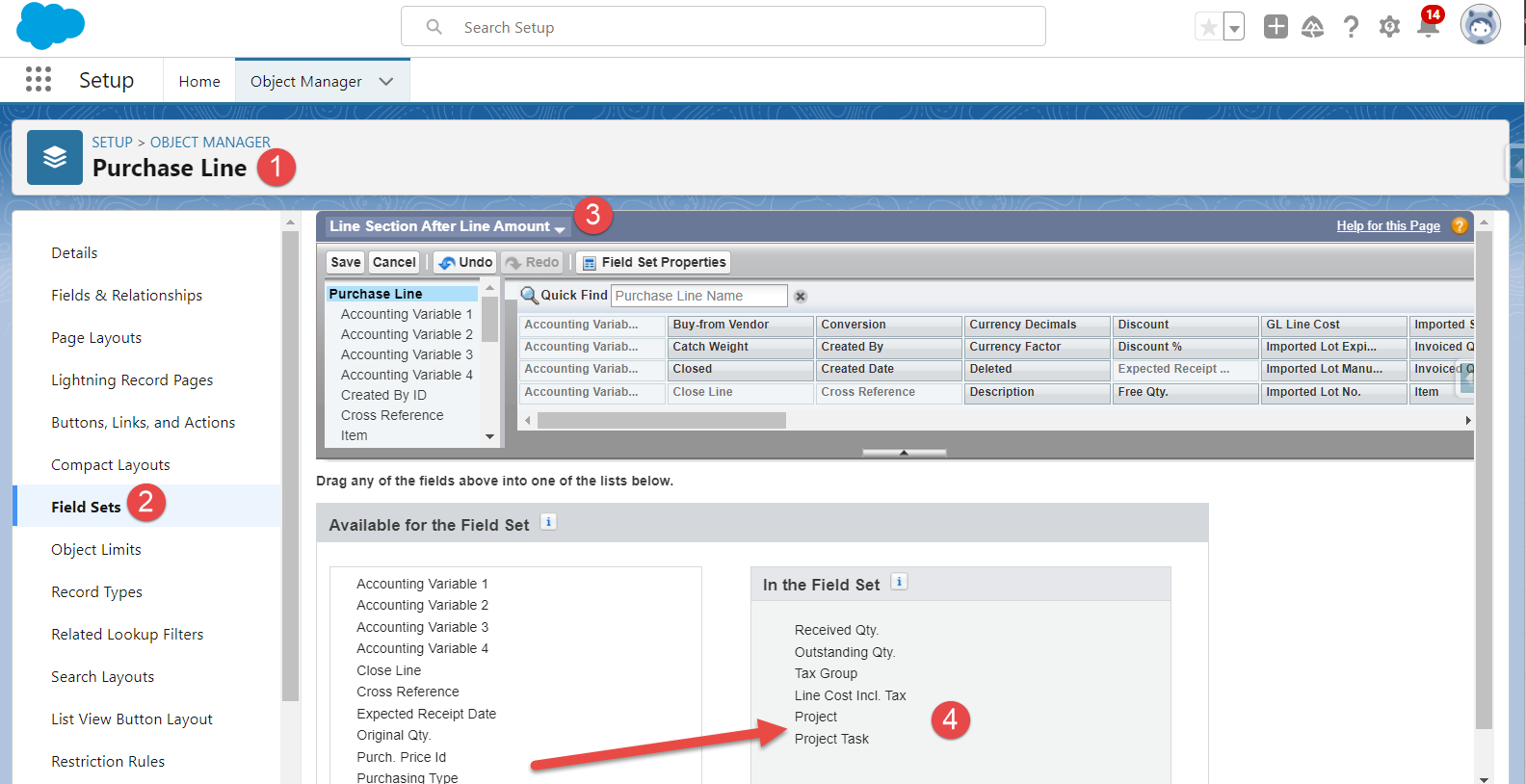
Task: Select the Buy-from Vendor palette field
Action: coord(740,326)
